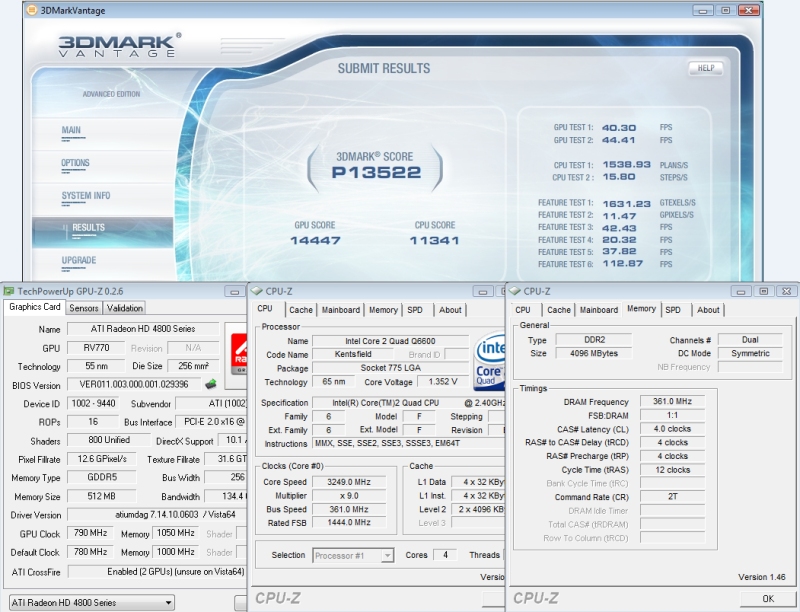Viewport: 800px width, 612px height.
Task: Click the right CPU-Z window title icon
Action: (x=515, y=291)
